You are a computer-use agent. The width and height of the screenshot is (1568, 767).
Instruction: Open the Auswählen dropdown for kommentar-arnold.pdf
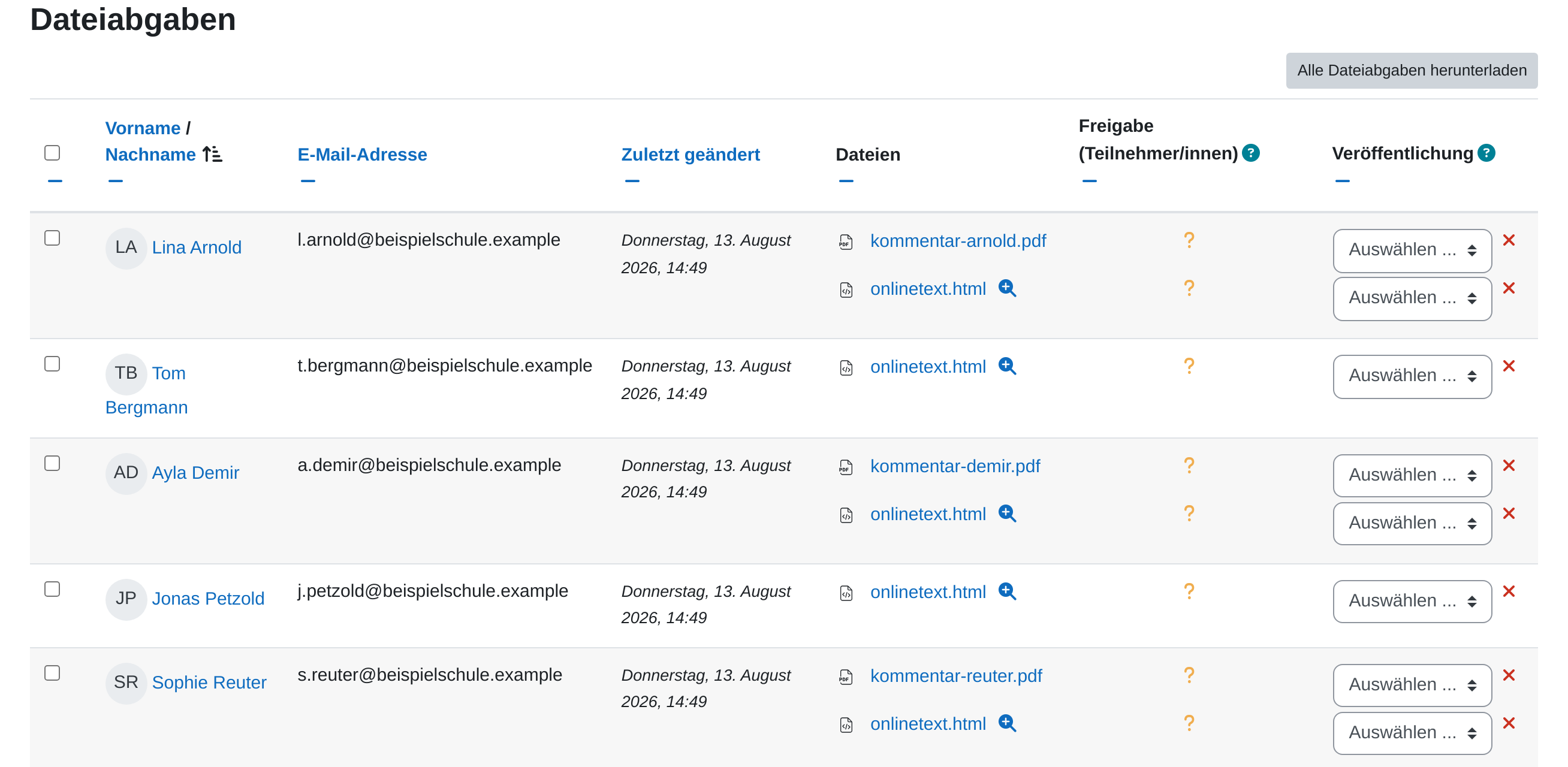click(1412, 250)
